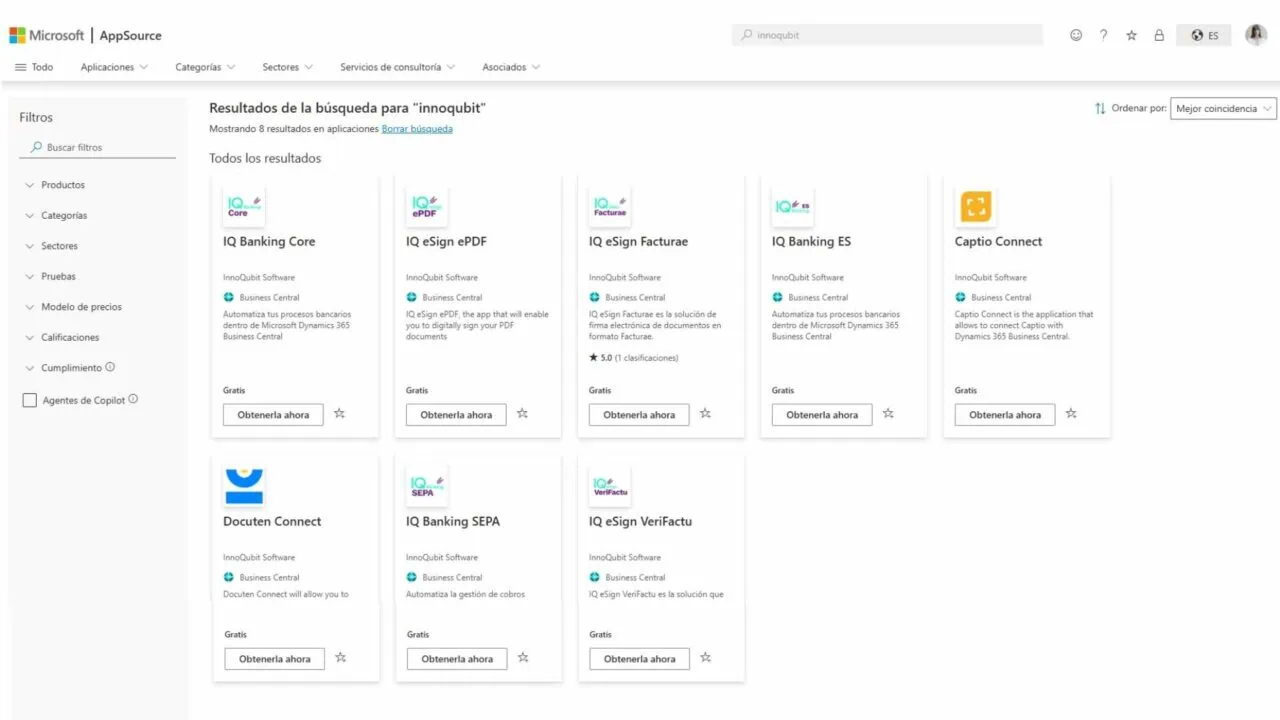Screen dimensions: 1280x720
Task: Open Mejor coincidencia sort dropdown
Action: tap(1224, 108)
